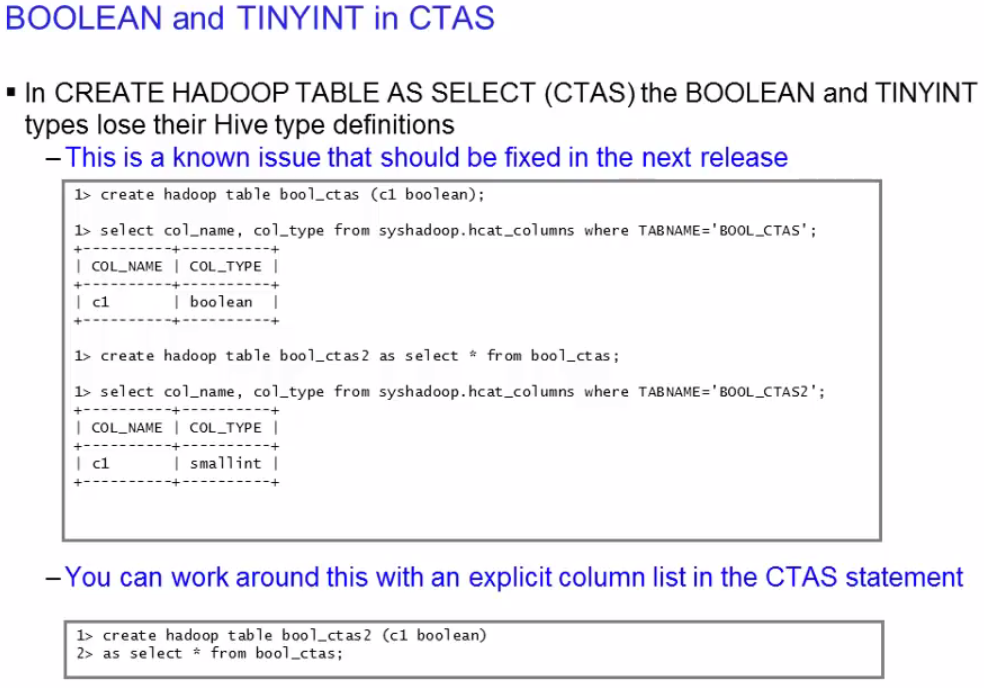The width and height of the screenshot is (984, 688).
Task: Click the COL_NAME header above the smallint row
Action: coord(127,428)
